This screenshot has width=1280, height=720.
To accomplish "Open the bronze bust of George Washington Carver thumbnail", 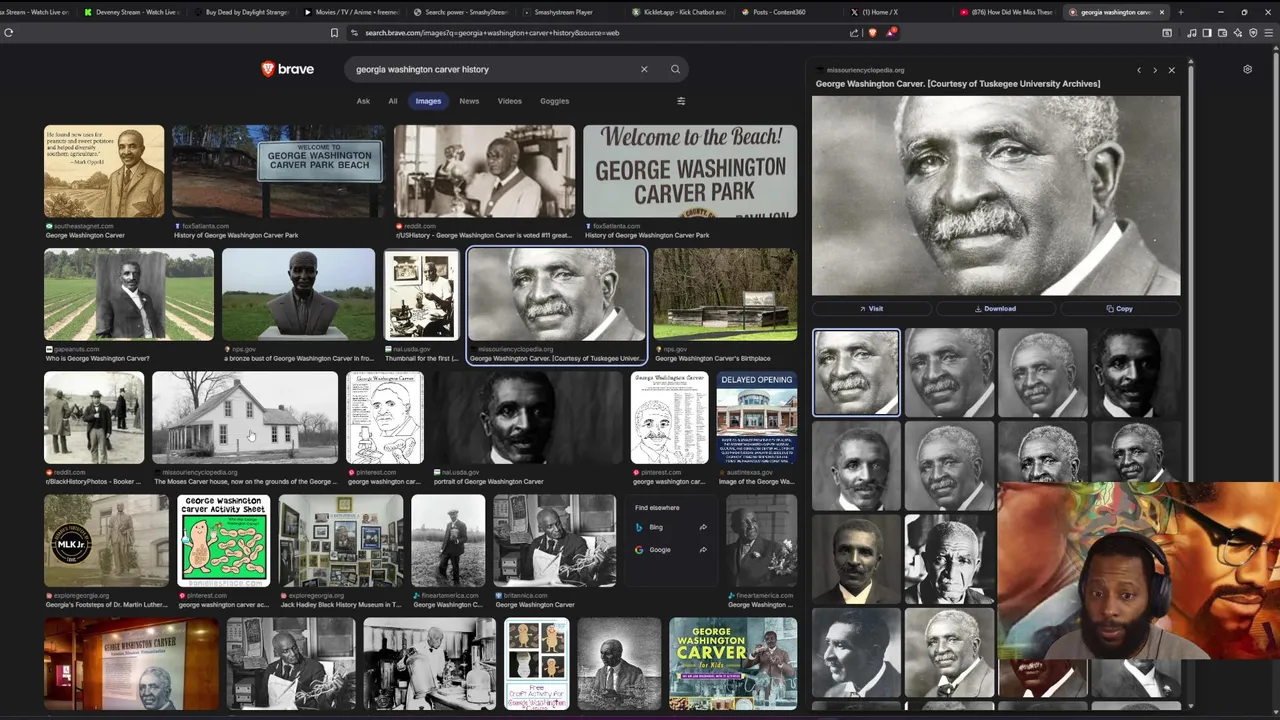I will click(x=298, y=295).
